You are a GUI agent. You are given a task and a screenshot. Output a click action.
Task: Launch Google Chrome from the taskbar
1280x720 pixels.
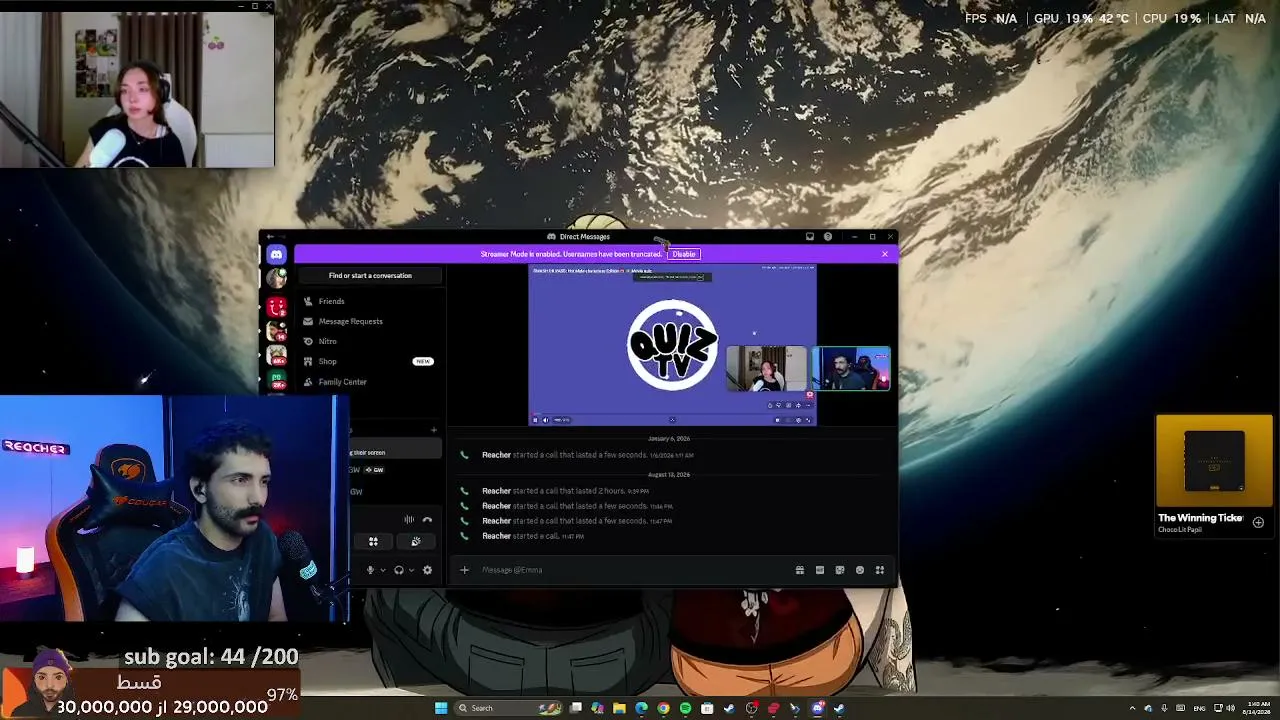point(663,708)
